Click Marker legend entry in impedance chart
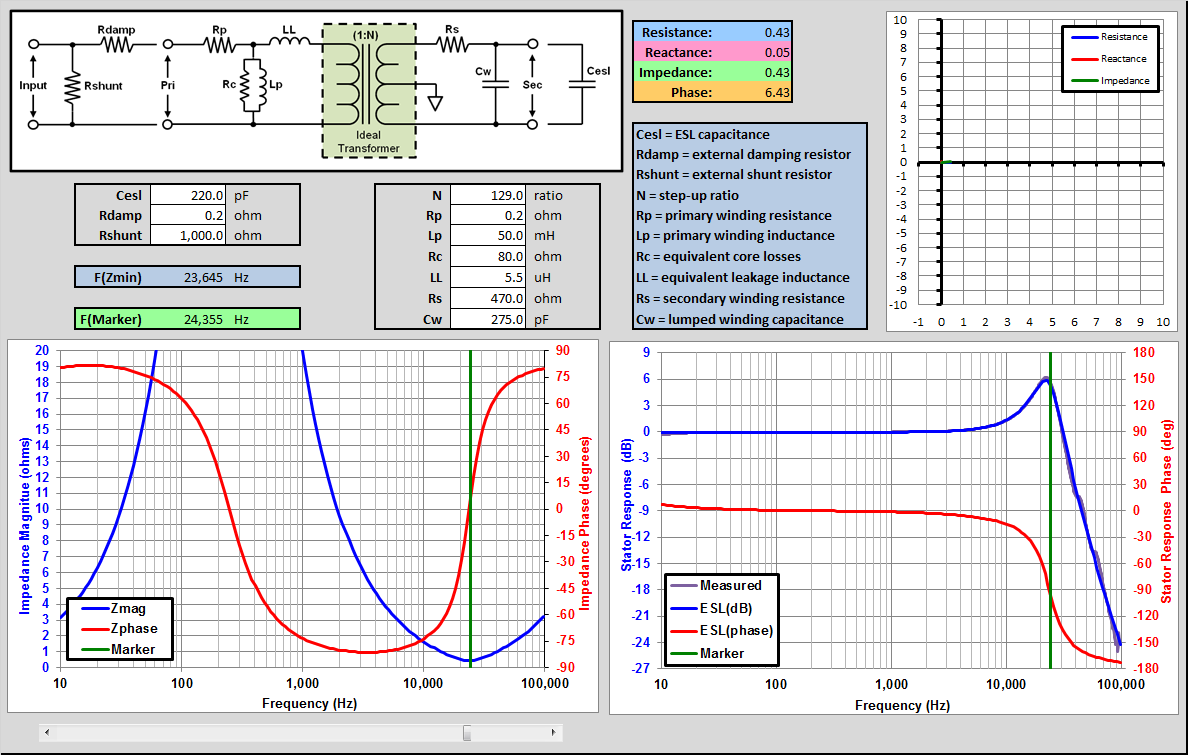Screen dimensions: 1188x755 (118, 650)
